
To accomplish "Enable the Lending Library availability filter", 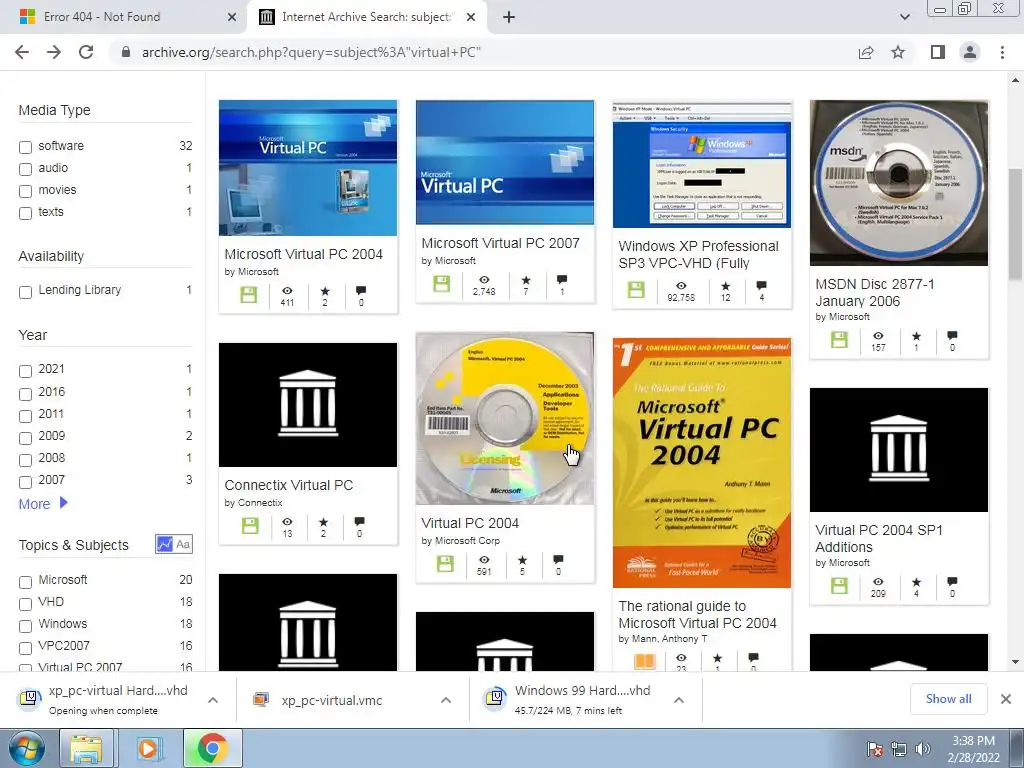I will coord(25,292).
